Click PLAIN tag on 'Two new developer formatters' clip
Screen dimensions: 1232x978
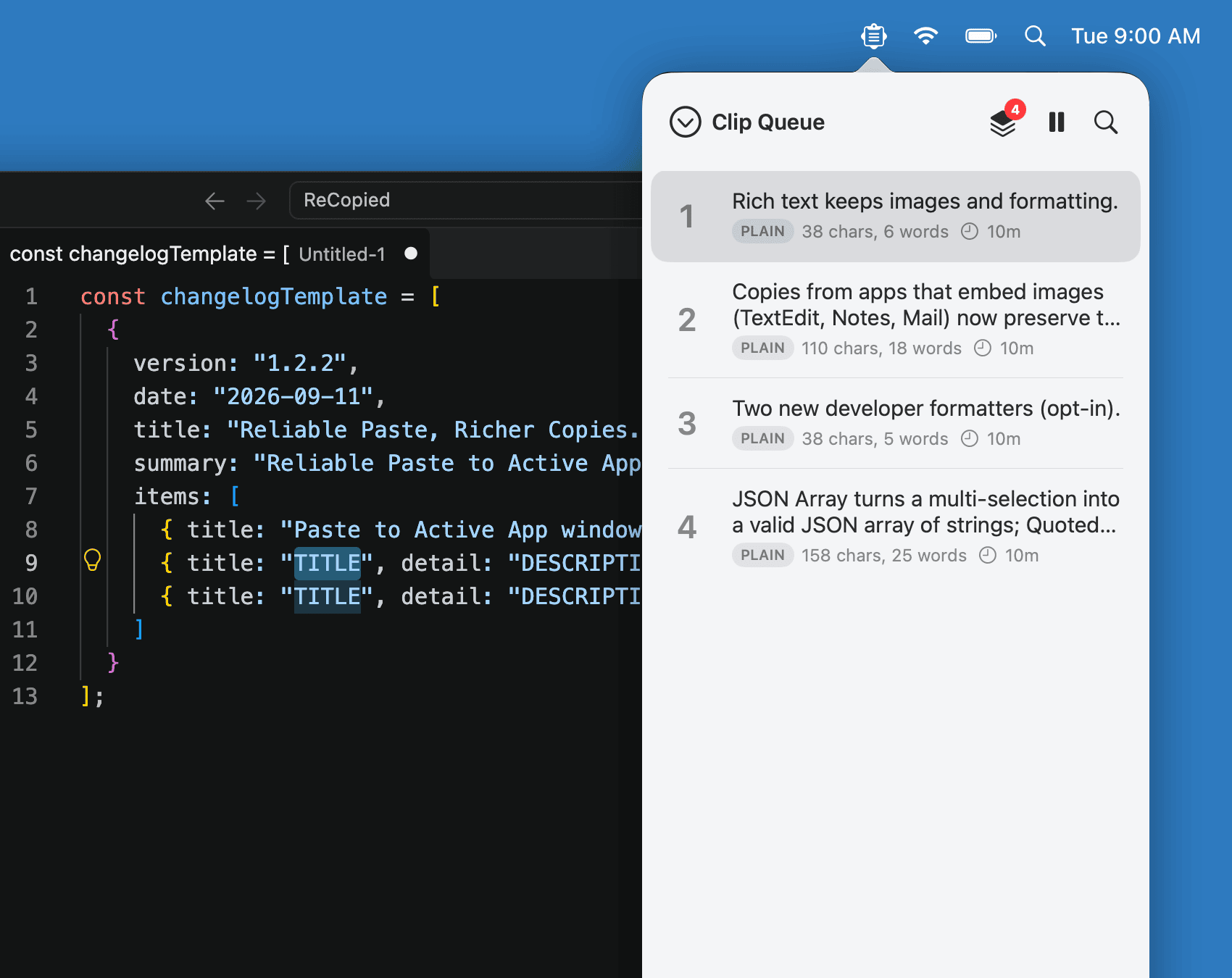762,439
